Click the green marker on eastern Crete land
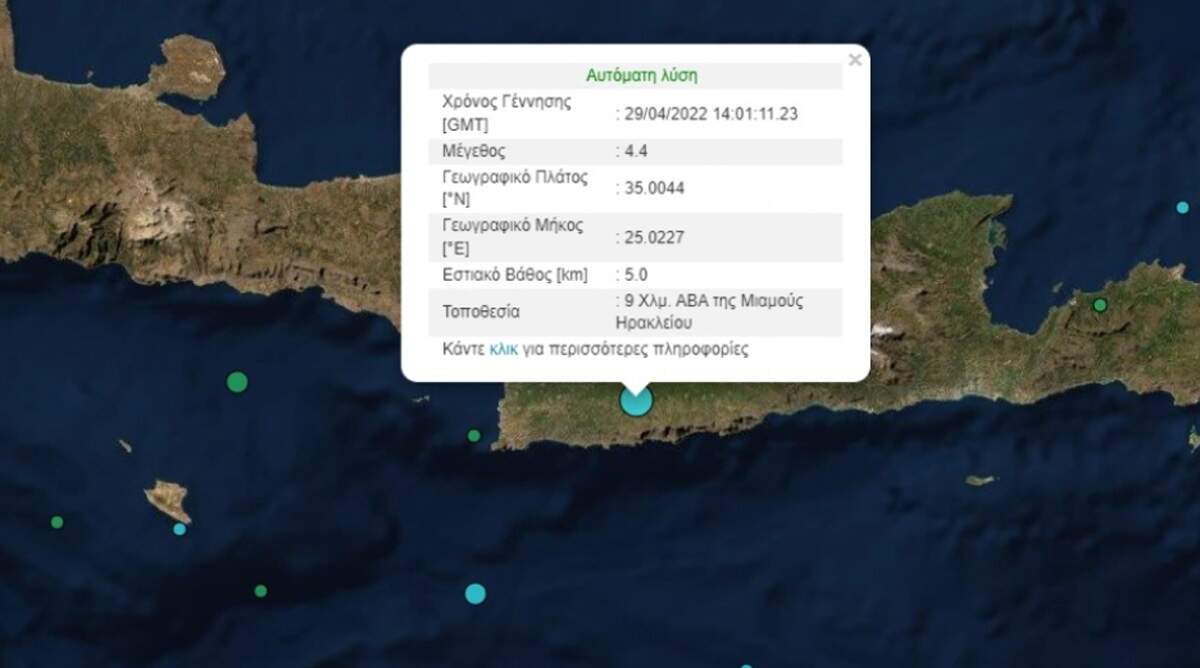Viewport: 1200px width, 668px height. [1100, 305]
